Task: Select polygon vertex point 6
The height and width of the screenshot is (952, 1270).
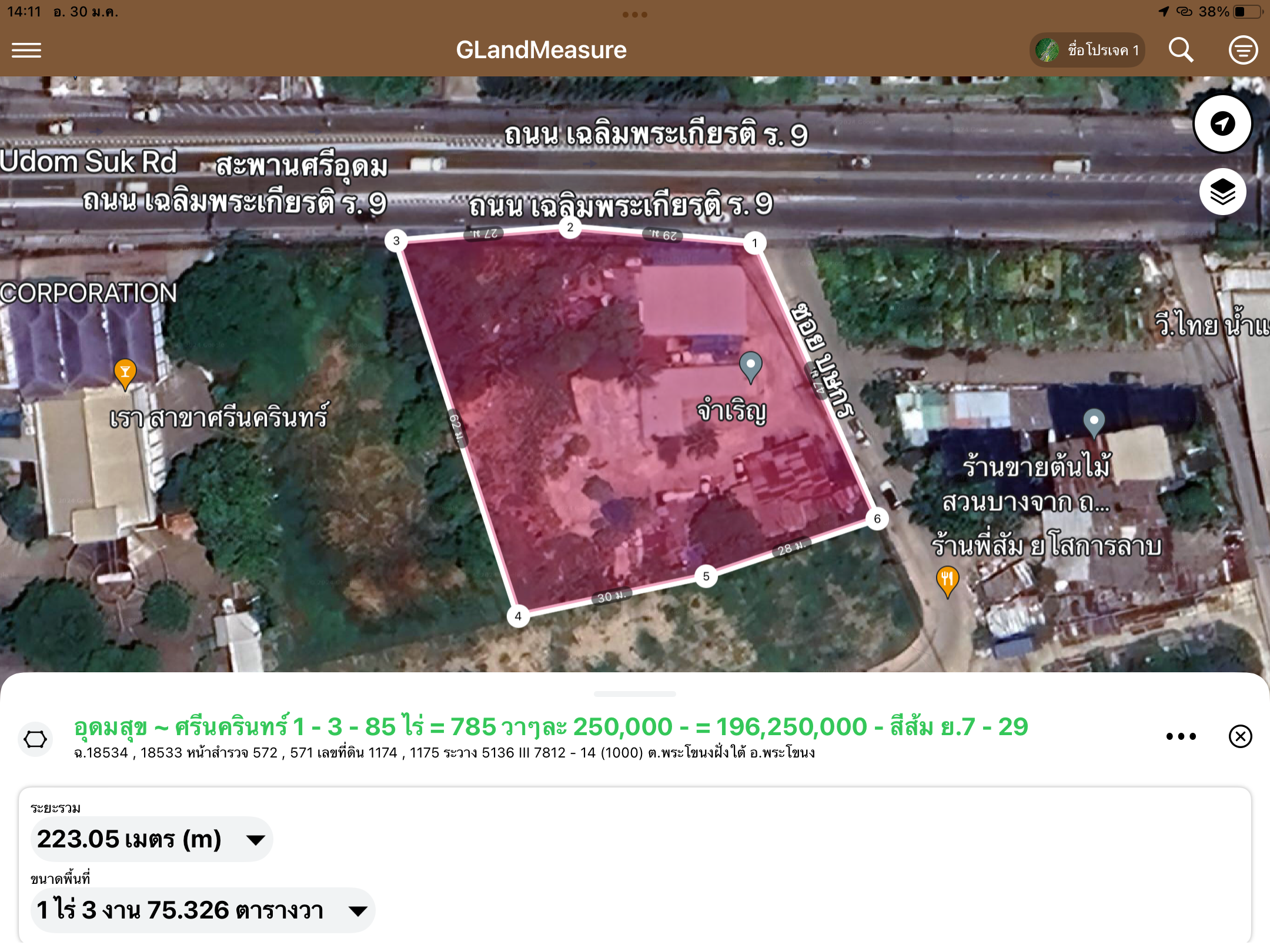Action: coord(877,519)
